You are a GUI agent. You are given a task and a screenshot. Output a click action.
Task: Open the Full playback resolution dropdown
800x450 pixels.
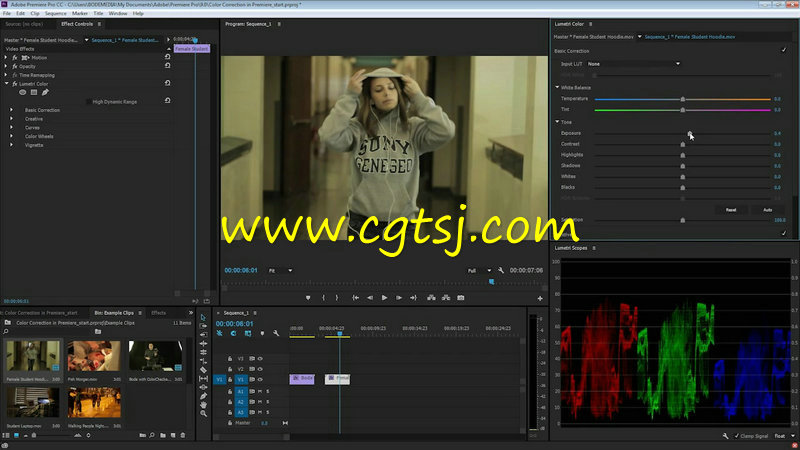coord(479,270)
